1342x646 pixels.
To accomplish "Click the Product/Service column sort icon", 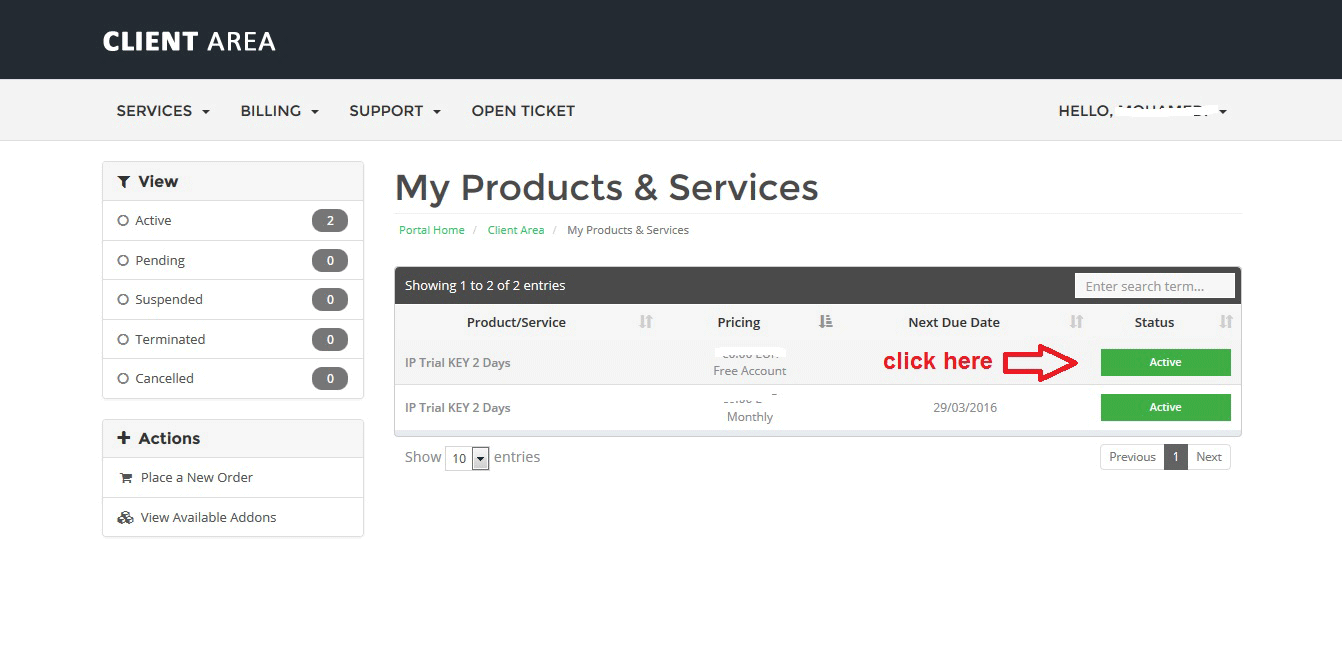I will pyautogui.click(x=646, y=322).
